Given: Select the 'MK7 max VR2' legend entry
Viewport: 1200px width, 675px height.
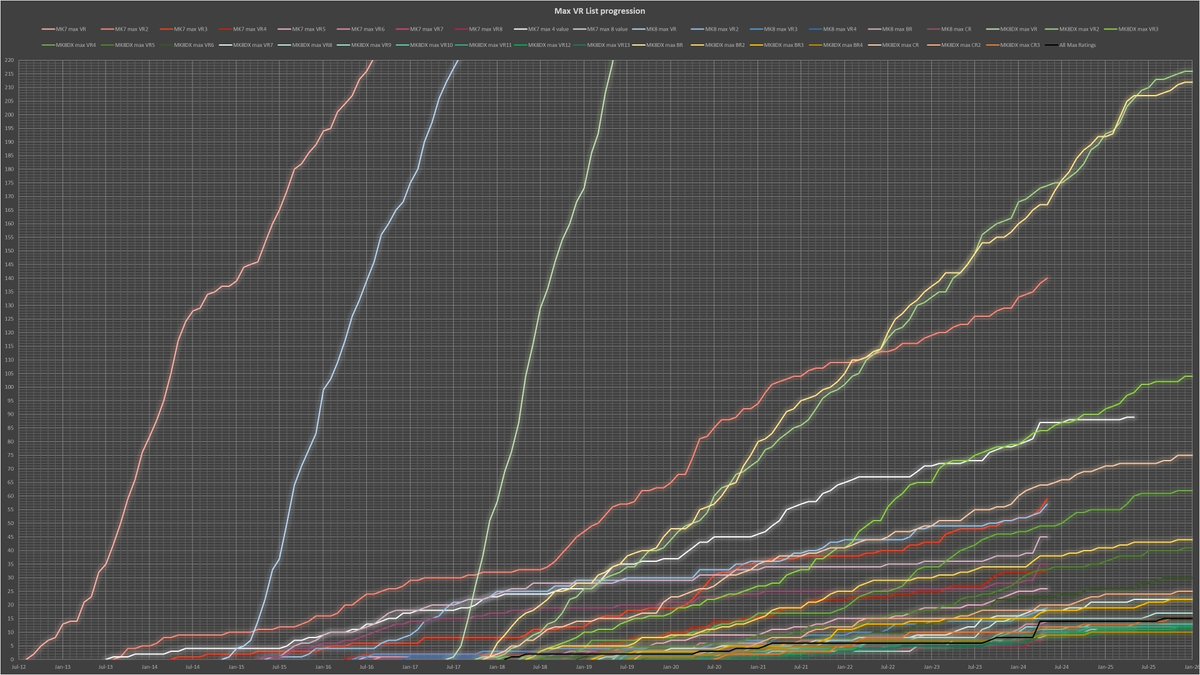Looking at the screenshot, I should (125, 29).
